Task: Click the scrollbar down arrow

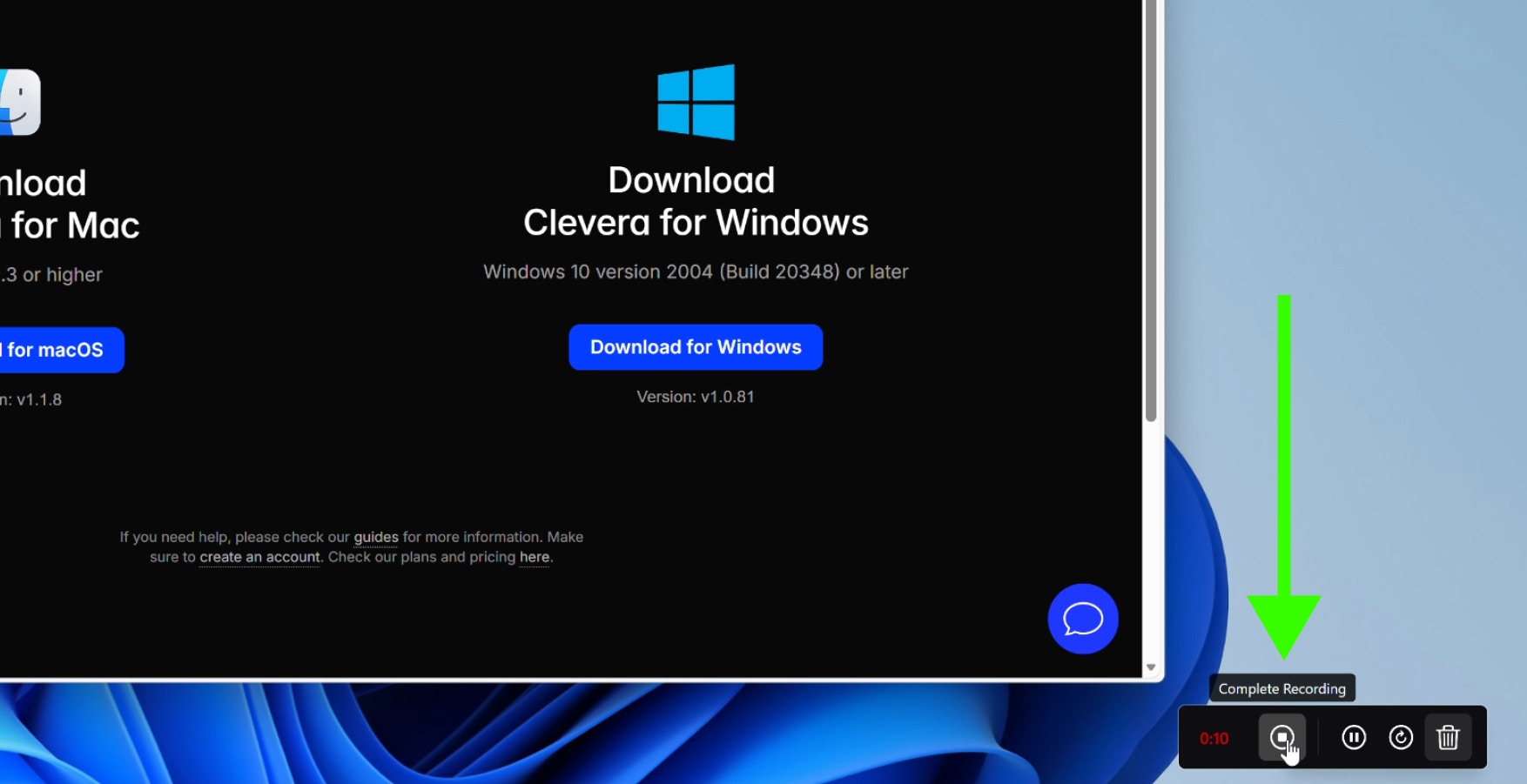Action: 1151,667
